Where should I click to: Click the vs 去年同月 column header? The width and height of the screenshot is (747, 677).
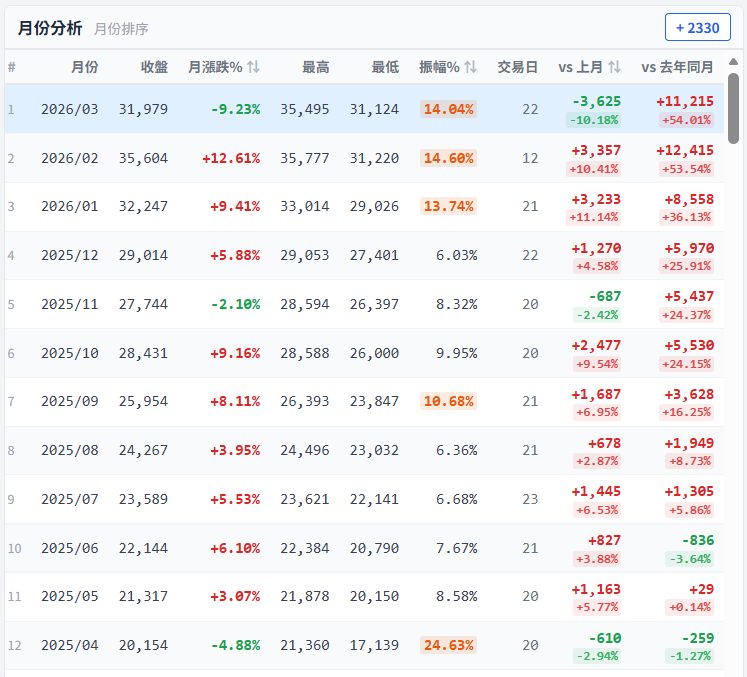tap(677, 67)
